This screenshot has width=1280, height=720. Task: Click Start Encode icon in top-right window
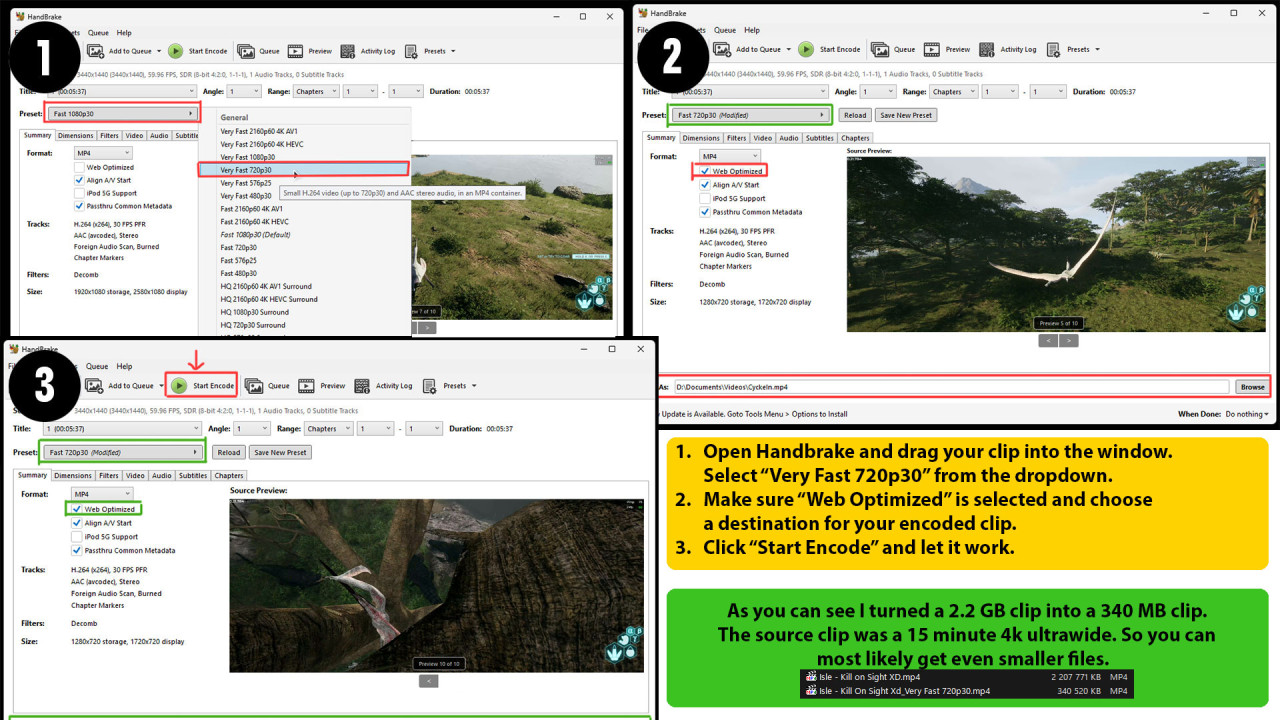pos(806,49)
